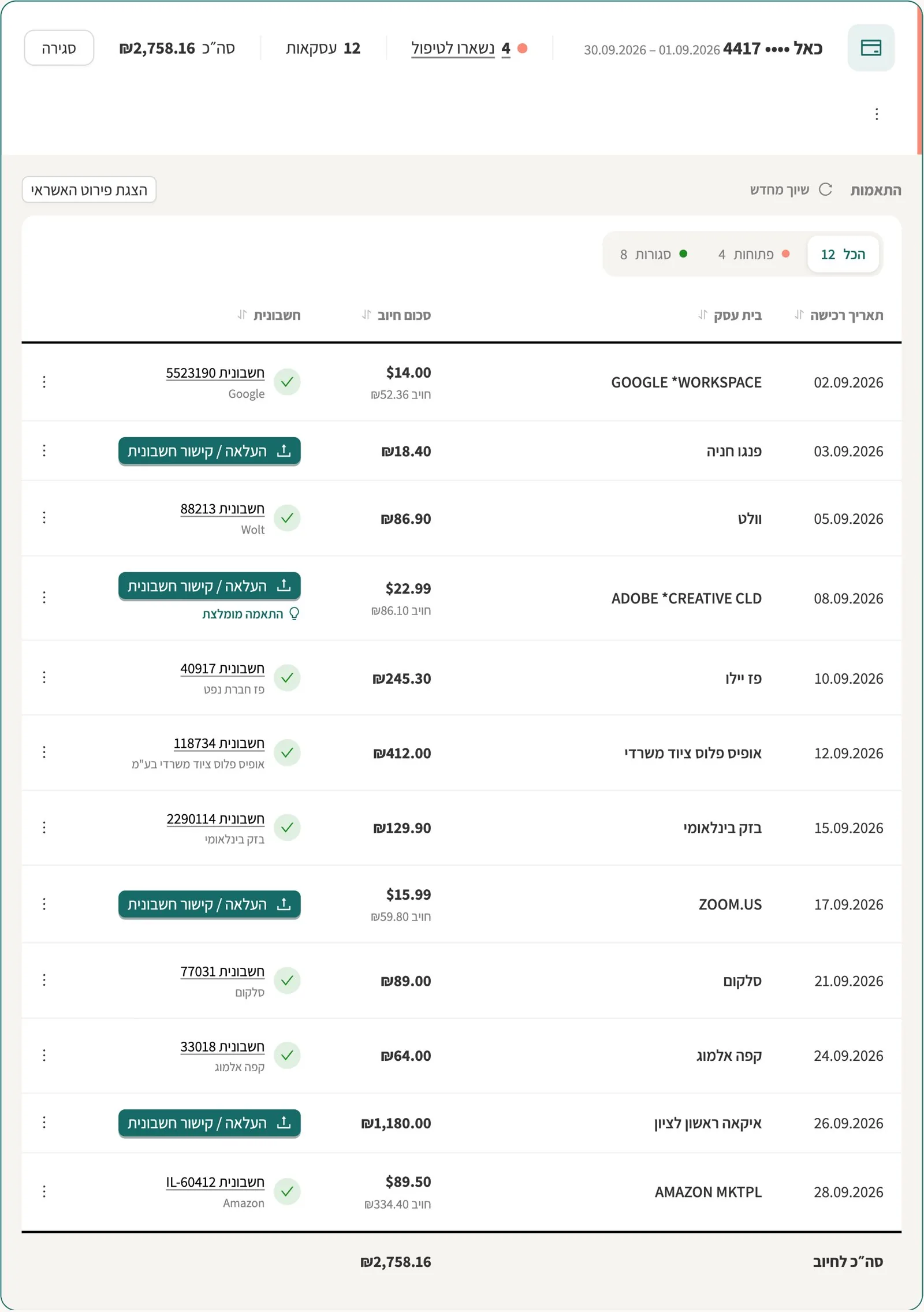Upload invoice for ADOBE *CREATIVE CLD

tap(210, 586)
